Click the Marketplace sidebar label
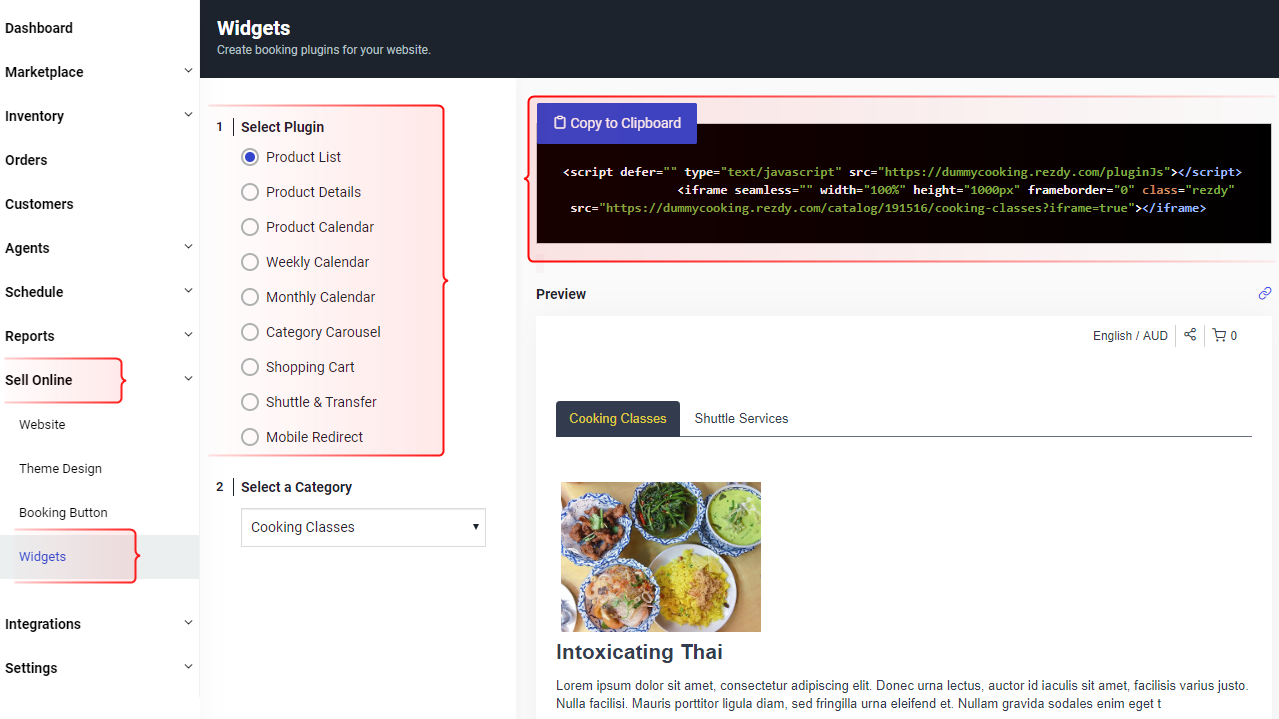 coord(44,72)
